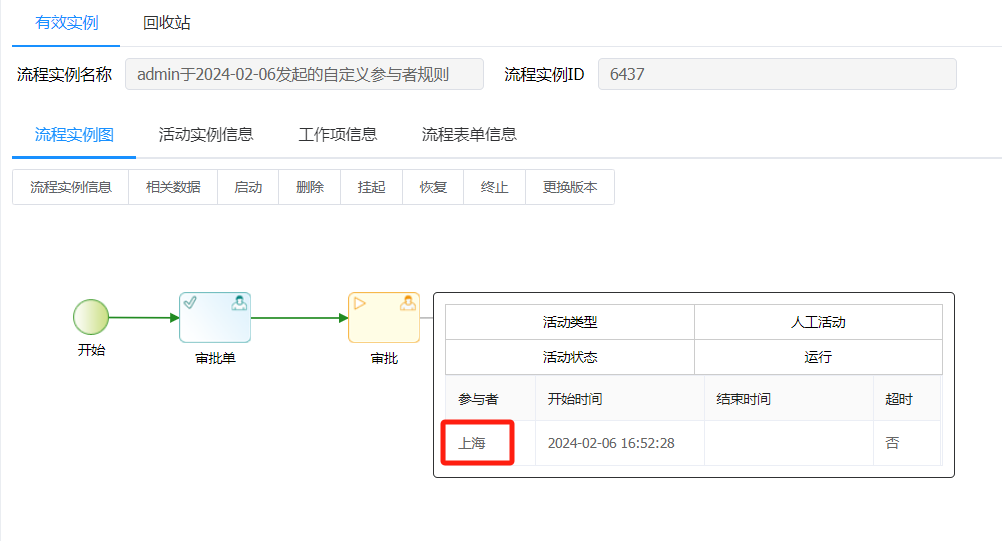Open the 活动实例信息 tab
Screen dimensions: 1002x541
point(206,134)
